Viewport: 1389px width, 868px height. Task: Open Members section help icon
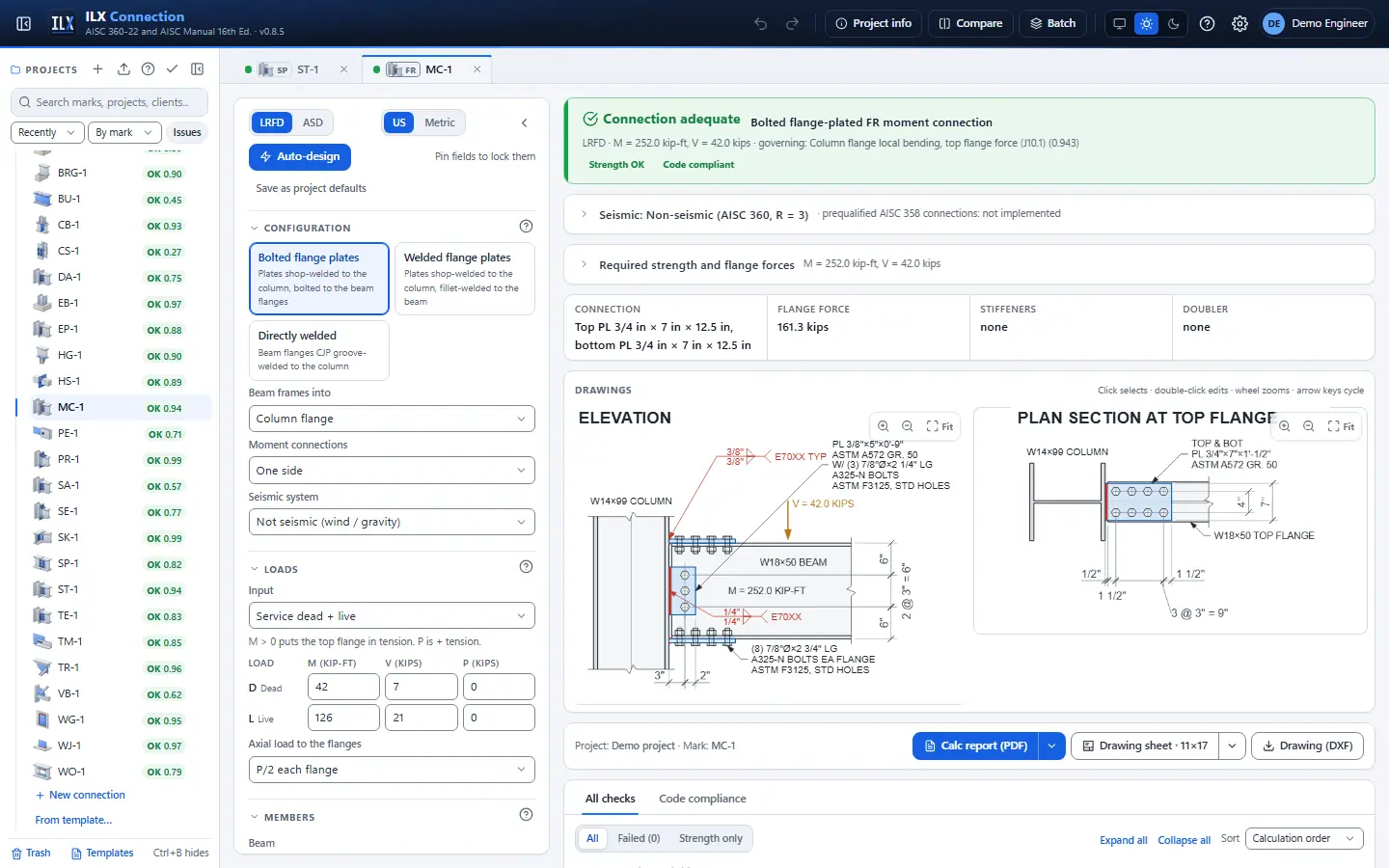tap(526, 815)
